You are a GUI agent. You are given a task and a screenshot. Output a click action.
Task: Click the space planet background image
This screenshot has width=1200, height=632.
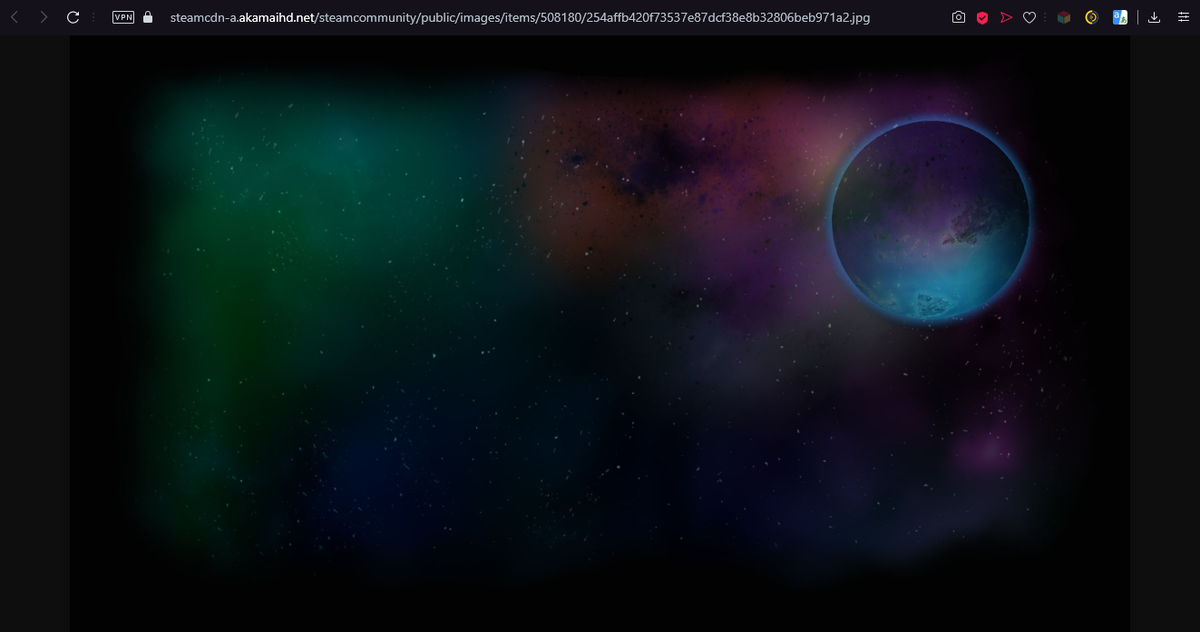click(600, 334)
